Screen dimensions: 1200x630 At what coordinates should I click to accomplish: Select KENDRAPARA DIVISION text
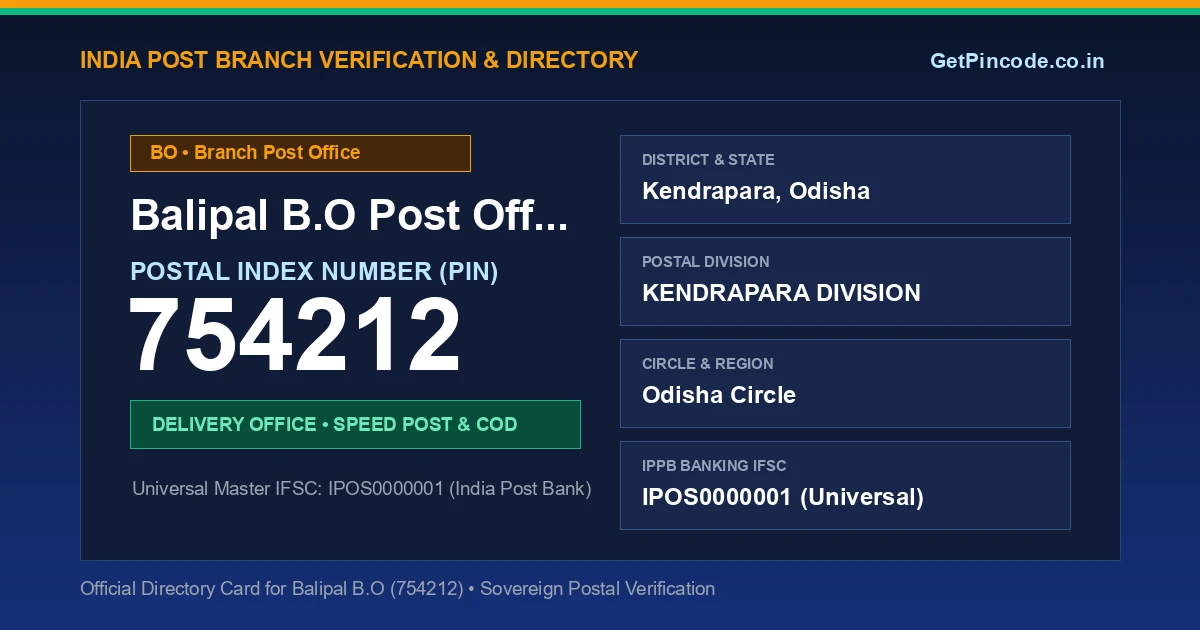coord(781,293)
